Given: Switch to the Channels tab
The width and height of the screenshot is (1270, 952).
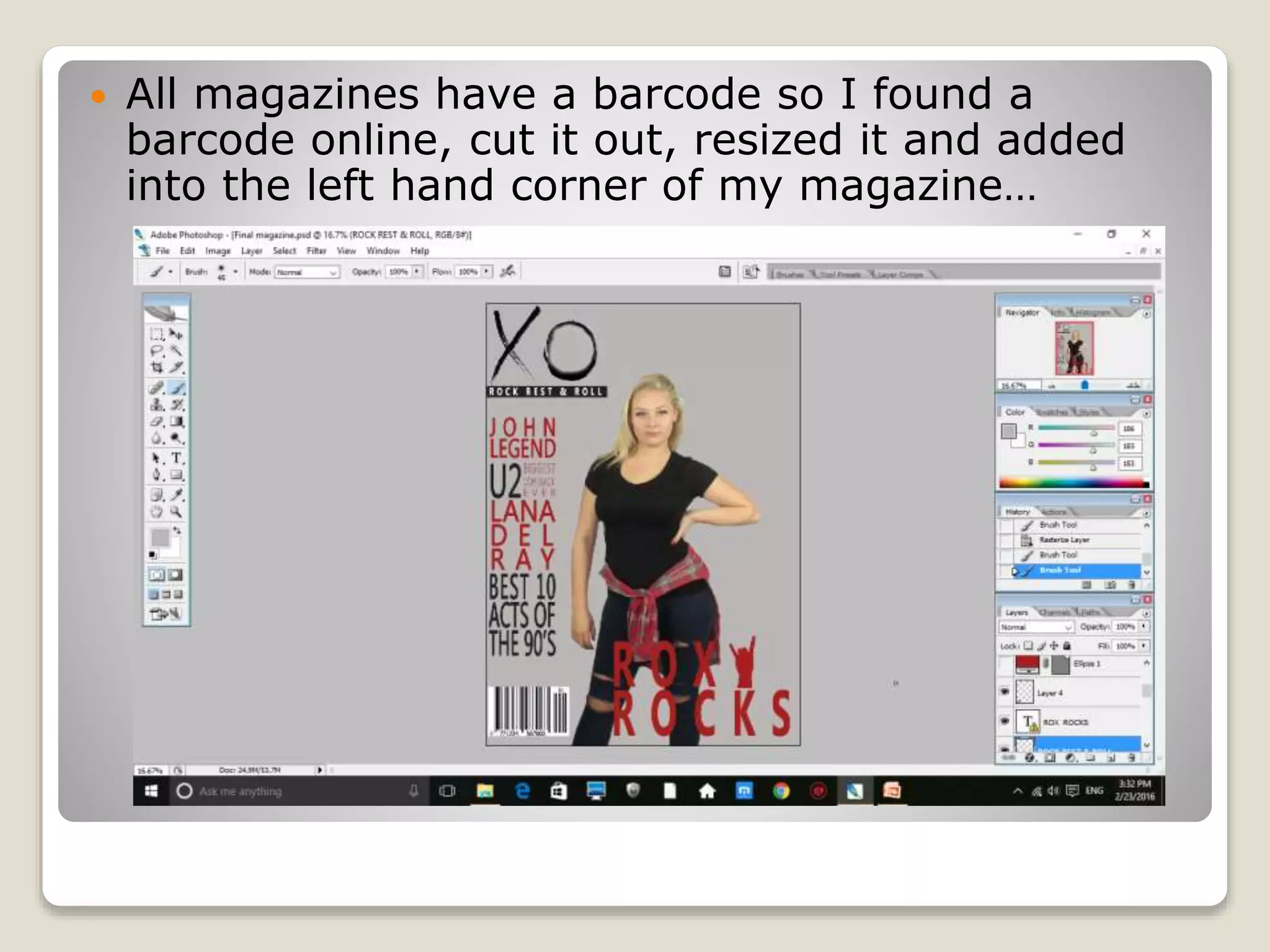Looking at the screenshot, I should [x=1054, y=612].
